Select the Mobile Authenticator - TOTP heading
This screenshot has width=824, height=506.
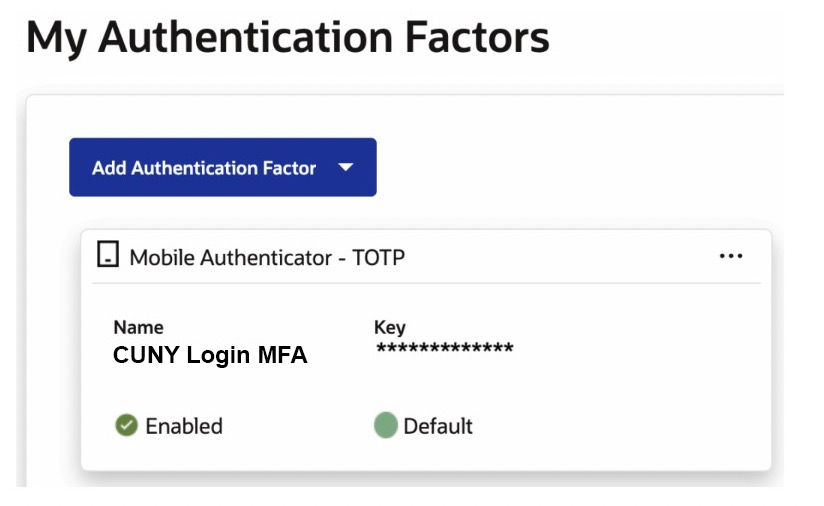(x=267, y=257)
